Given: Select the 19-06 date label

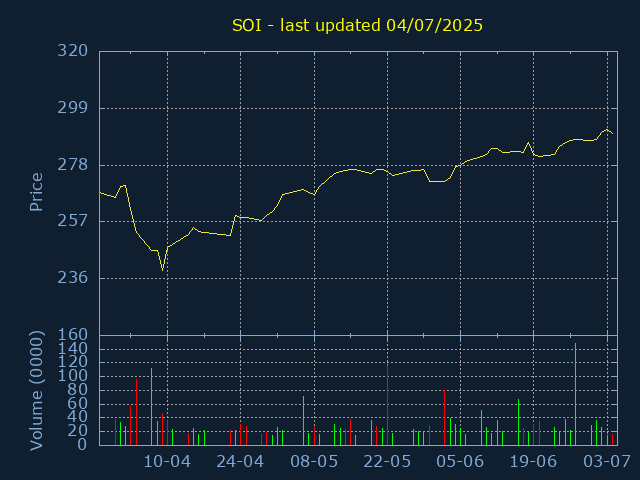Looking at the screenshot, I should point(533,462).
